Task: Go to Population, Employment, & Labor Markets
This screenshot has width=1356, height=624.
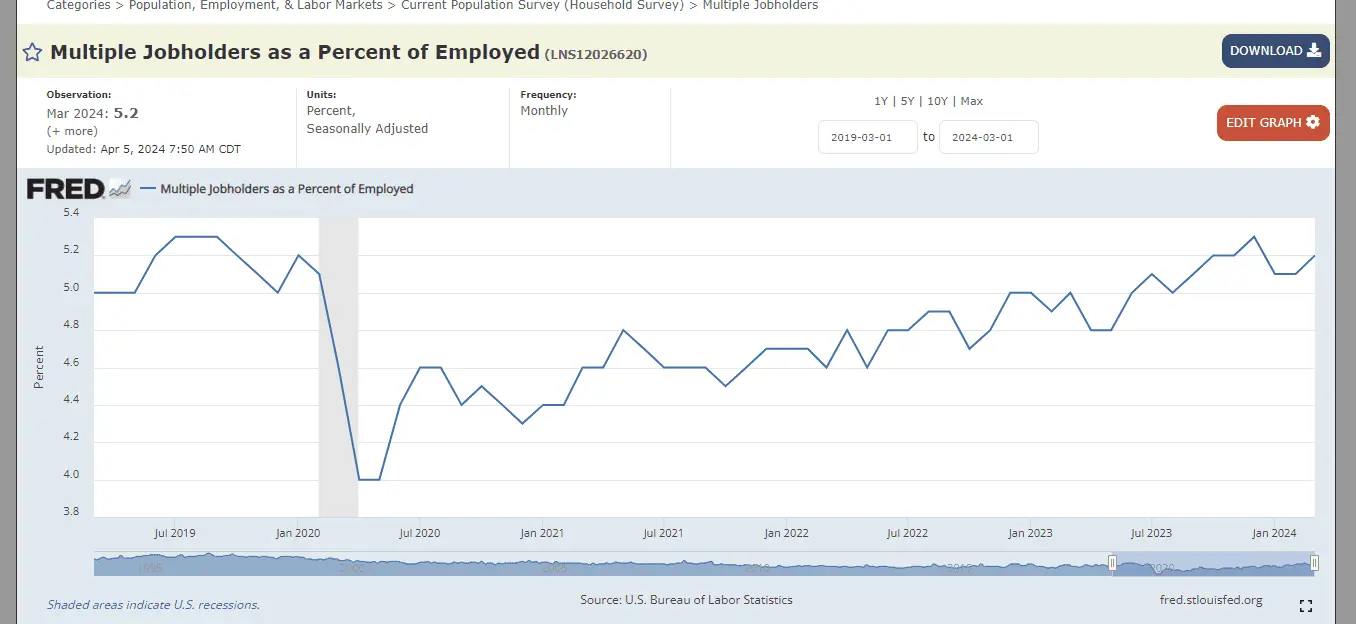Action: click(x=255, y=6)
